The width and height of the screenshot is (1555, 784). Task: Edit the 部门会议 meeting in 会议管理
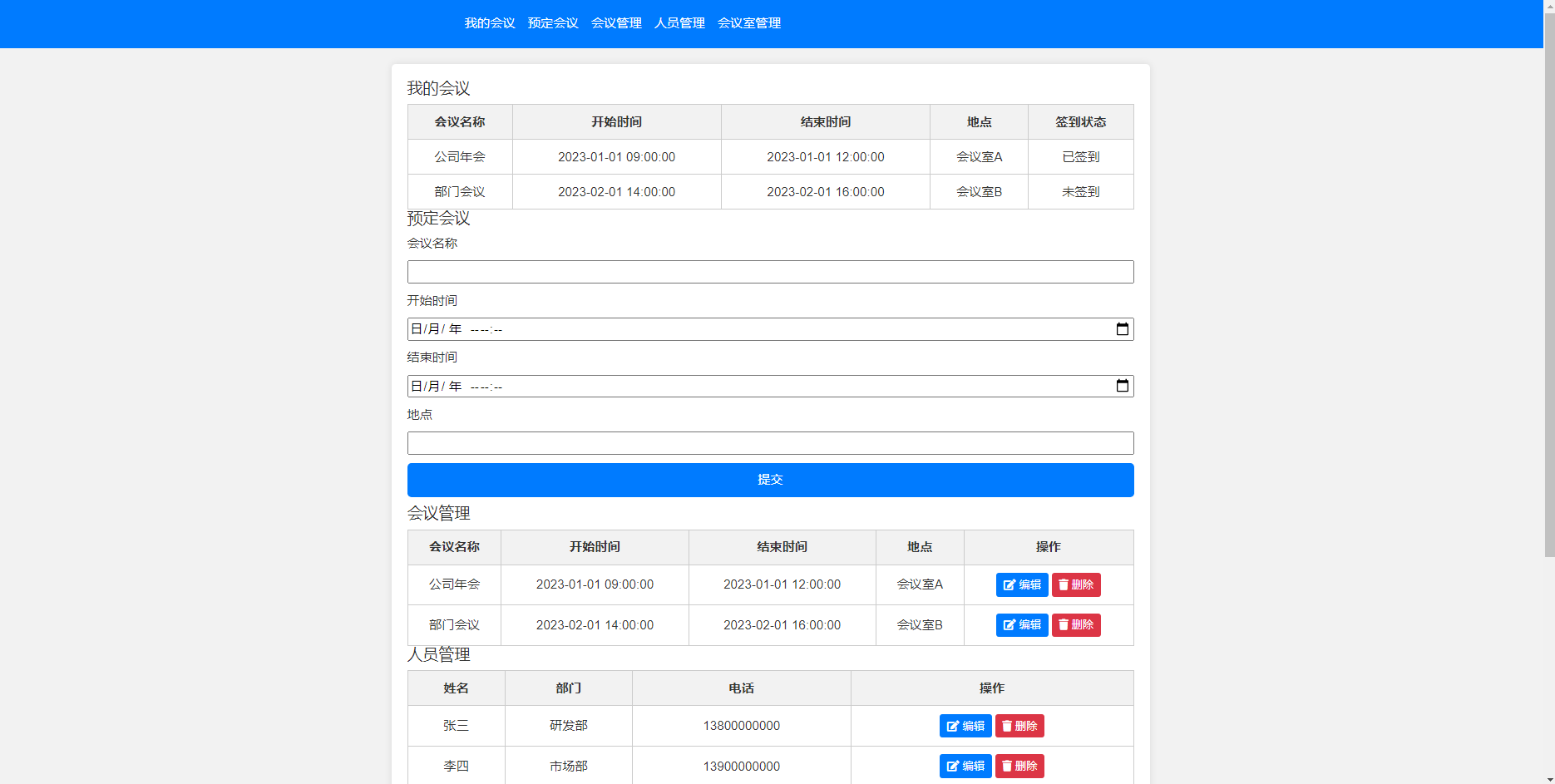click(1022, 625)
